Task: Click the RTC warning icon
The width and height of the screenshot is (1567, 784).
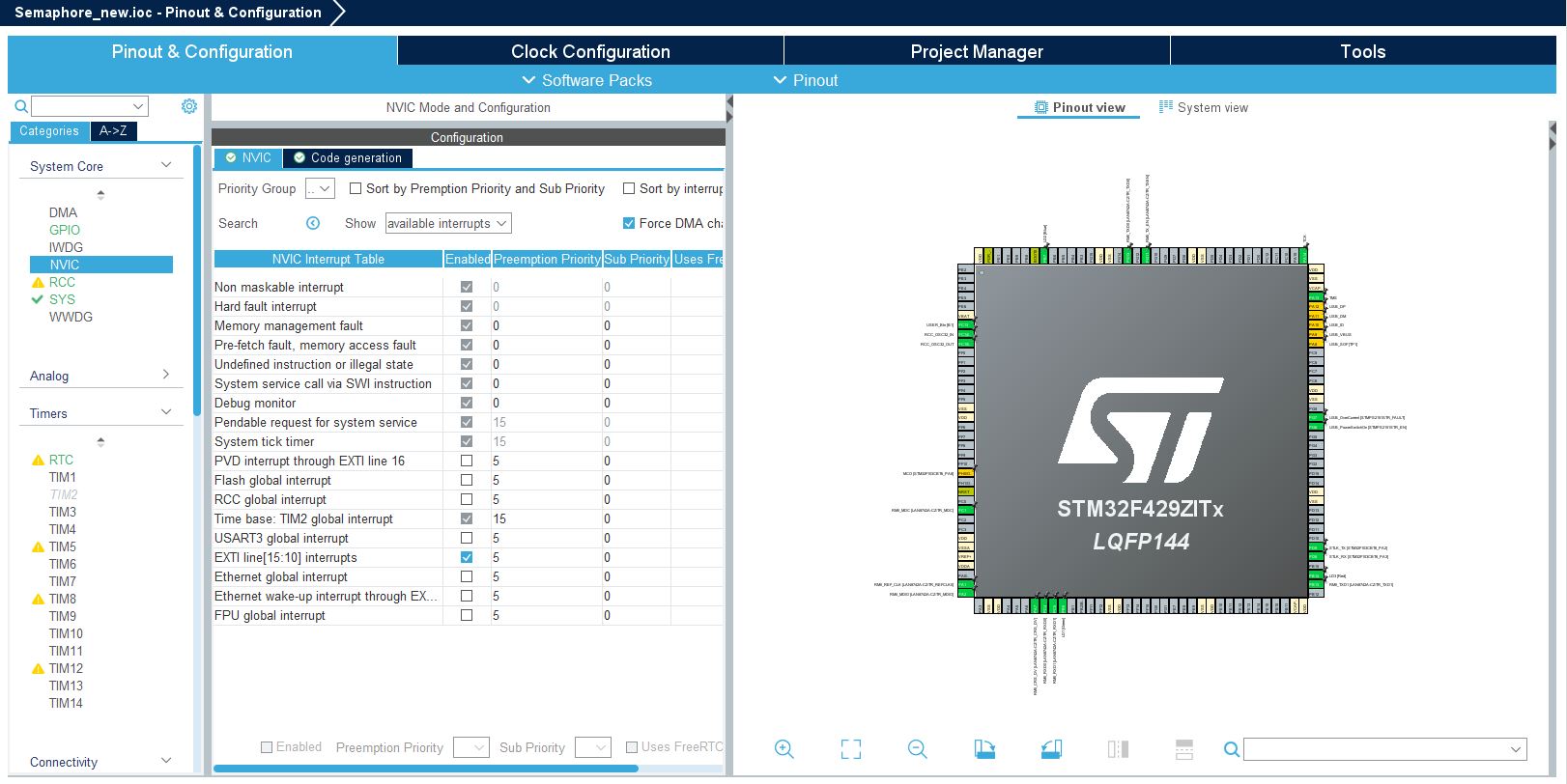Action: pyautogui.click(x=39, y=460)
